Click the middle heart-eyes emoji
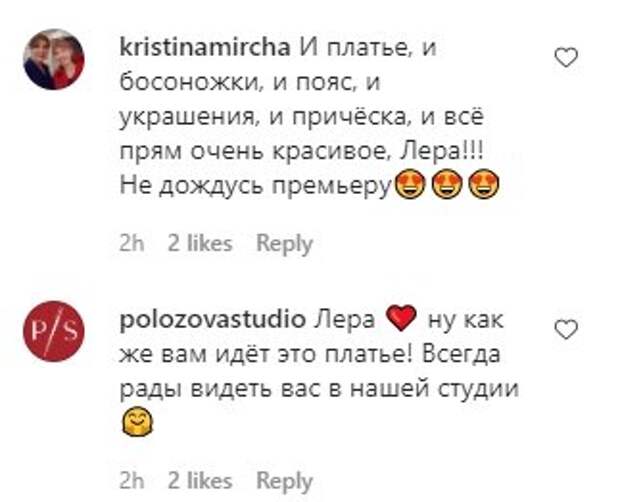Screen dimensions: 620x502 (447, 184)
